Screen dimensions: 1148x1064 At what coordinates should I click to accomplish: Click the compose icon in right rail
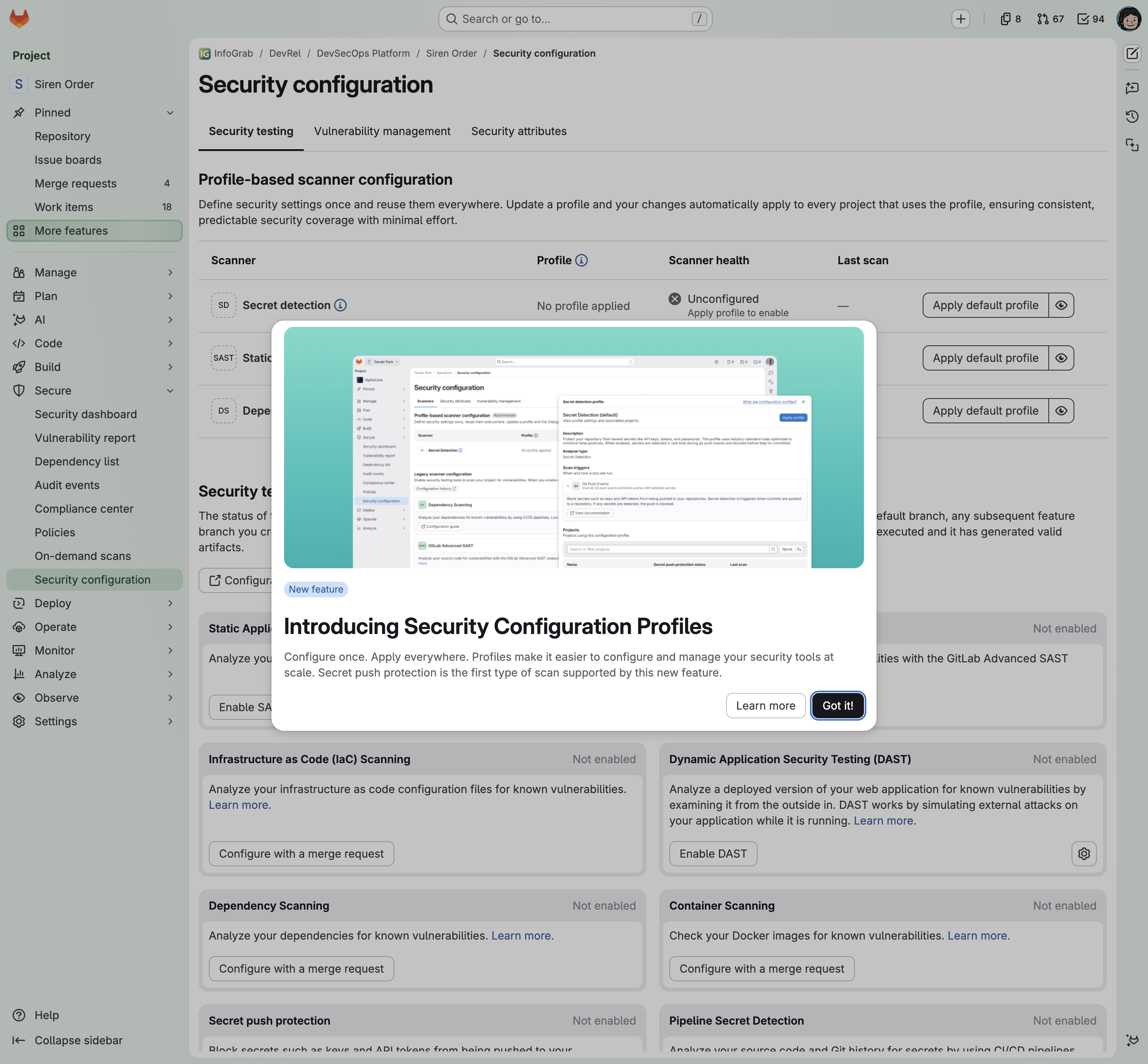(x=1132, y=54)
